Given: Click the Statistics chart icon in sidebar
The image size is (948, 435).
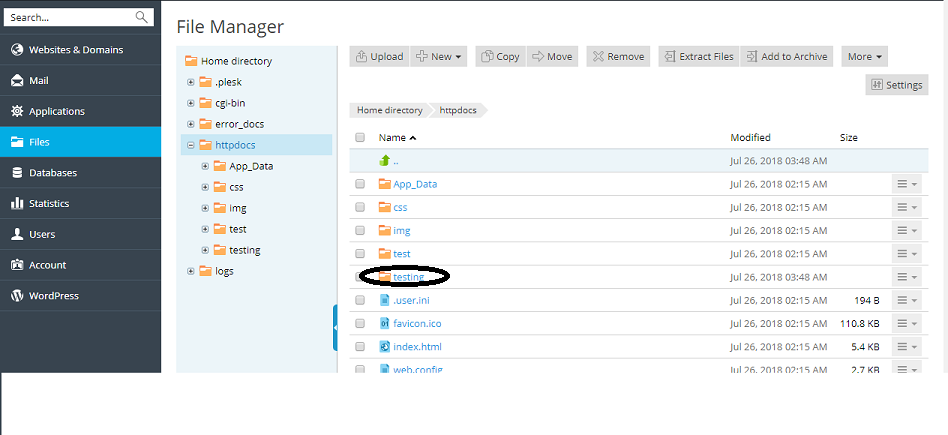Looking at the screenshot, I should [17, 204].
